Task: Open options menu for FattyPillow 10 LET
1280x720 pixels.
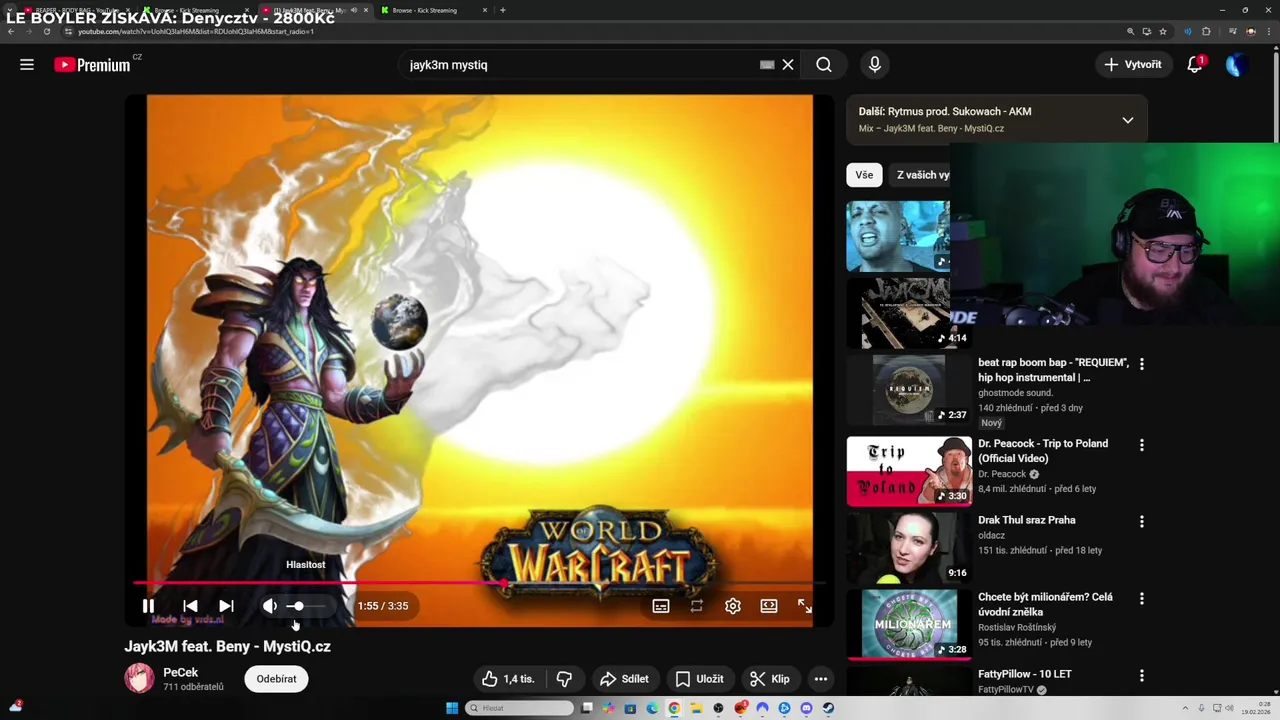Action: click(x=1142, y=675)
